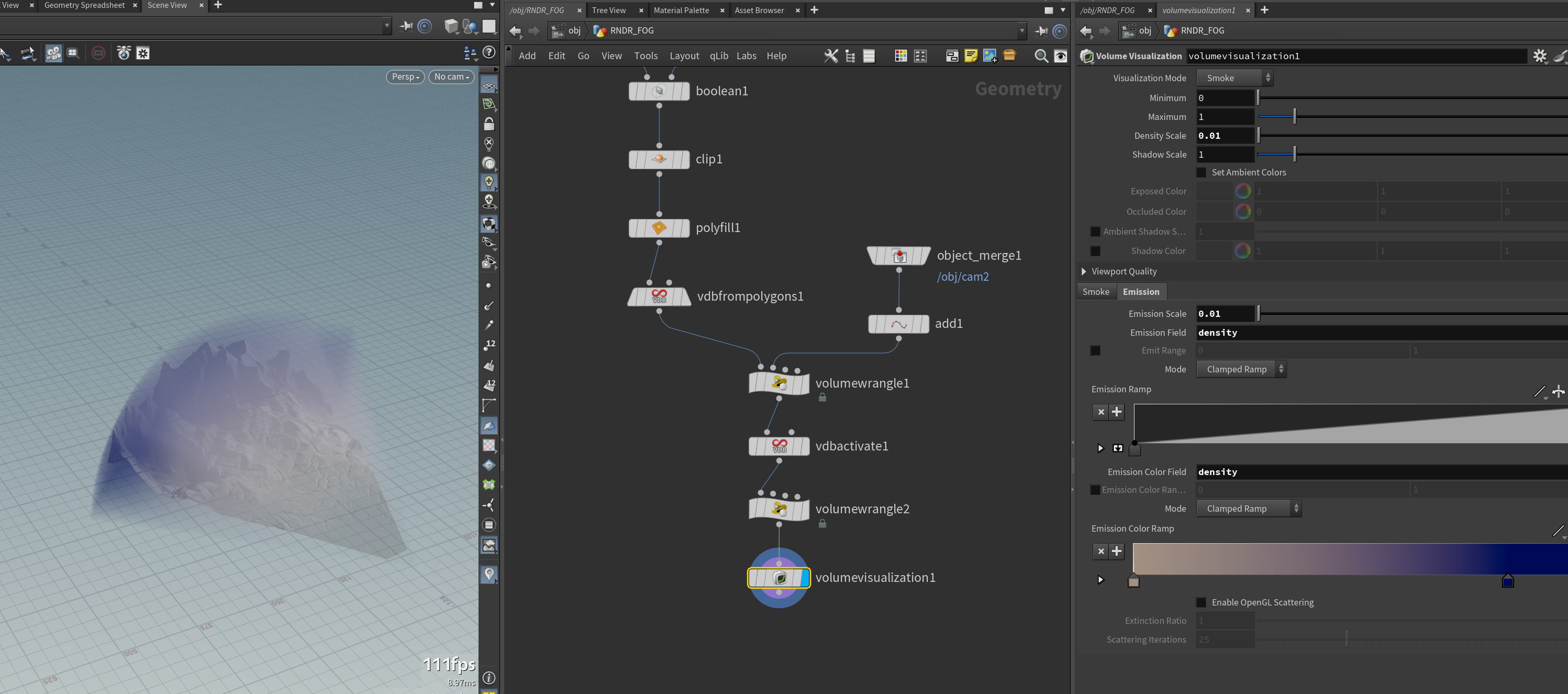Image resolution: width=1568 pixels, height=694 pixels.
Task: Switch to the Smoke tab
Action: pyautogui.click(x=1096, y=292)
